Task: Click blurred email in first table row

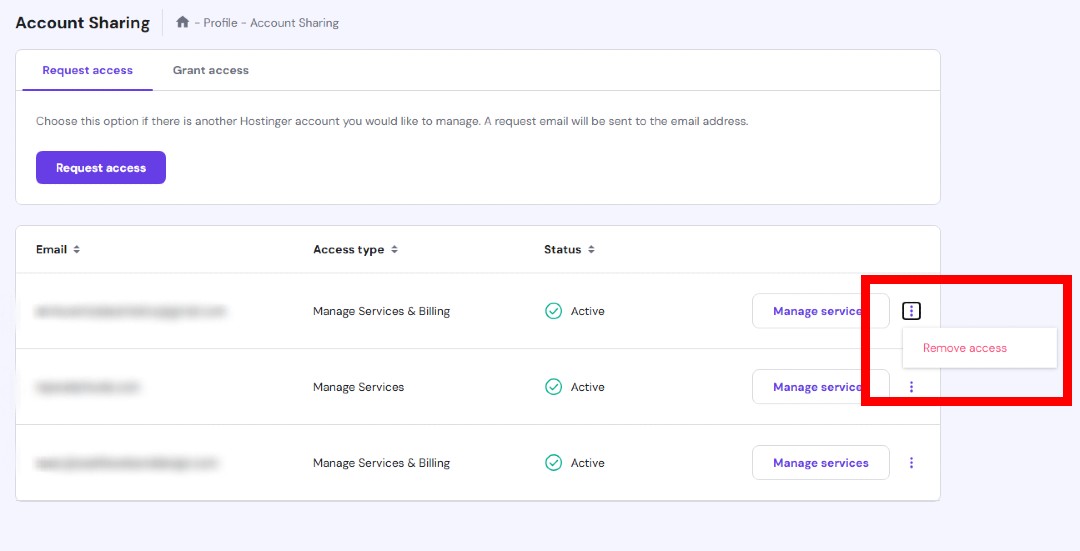Action: [130, 311]
